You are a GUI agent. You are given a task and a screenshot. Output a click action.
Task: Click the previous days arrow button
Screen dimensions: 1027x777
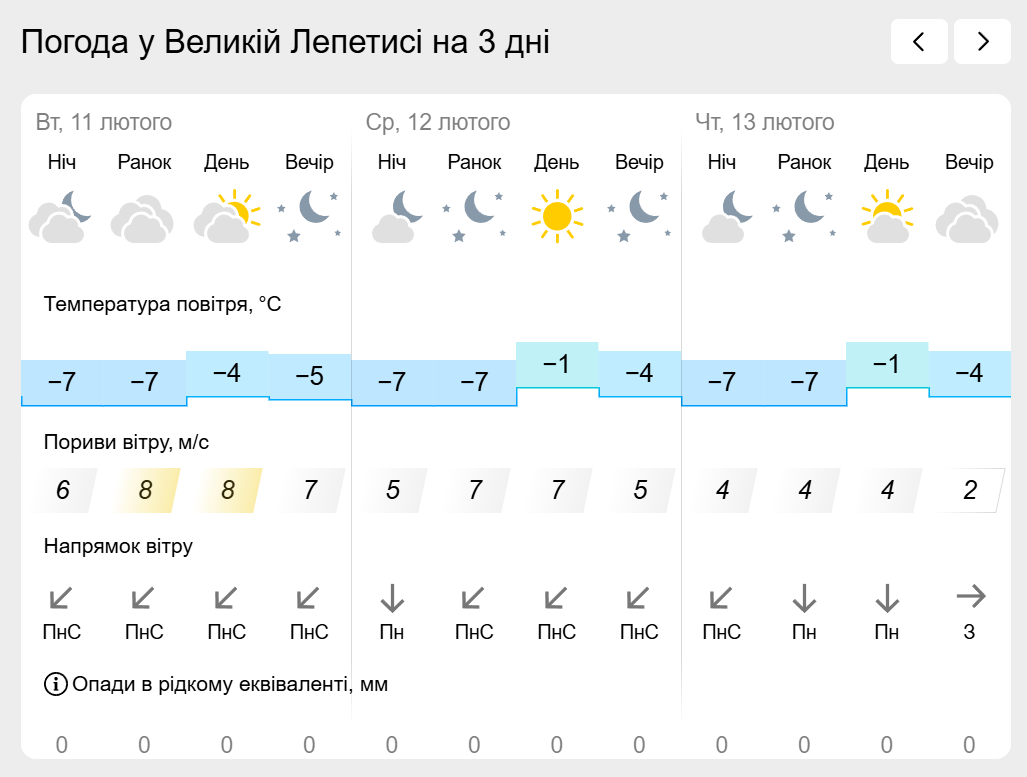[x=919, y=42]
